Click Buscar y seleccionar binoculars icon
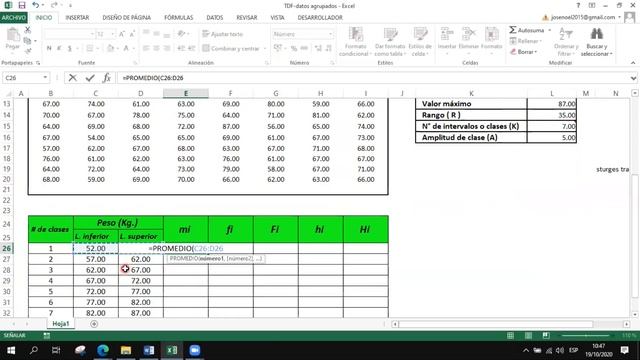Screen dimensions: 640x360 [597, 34]
